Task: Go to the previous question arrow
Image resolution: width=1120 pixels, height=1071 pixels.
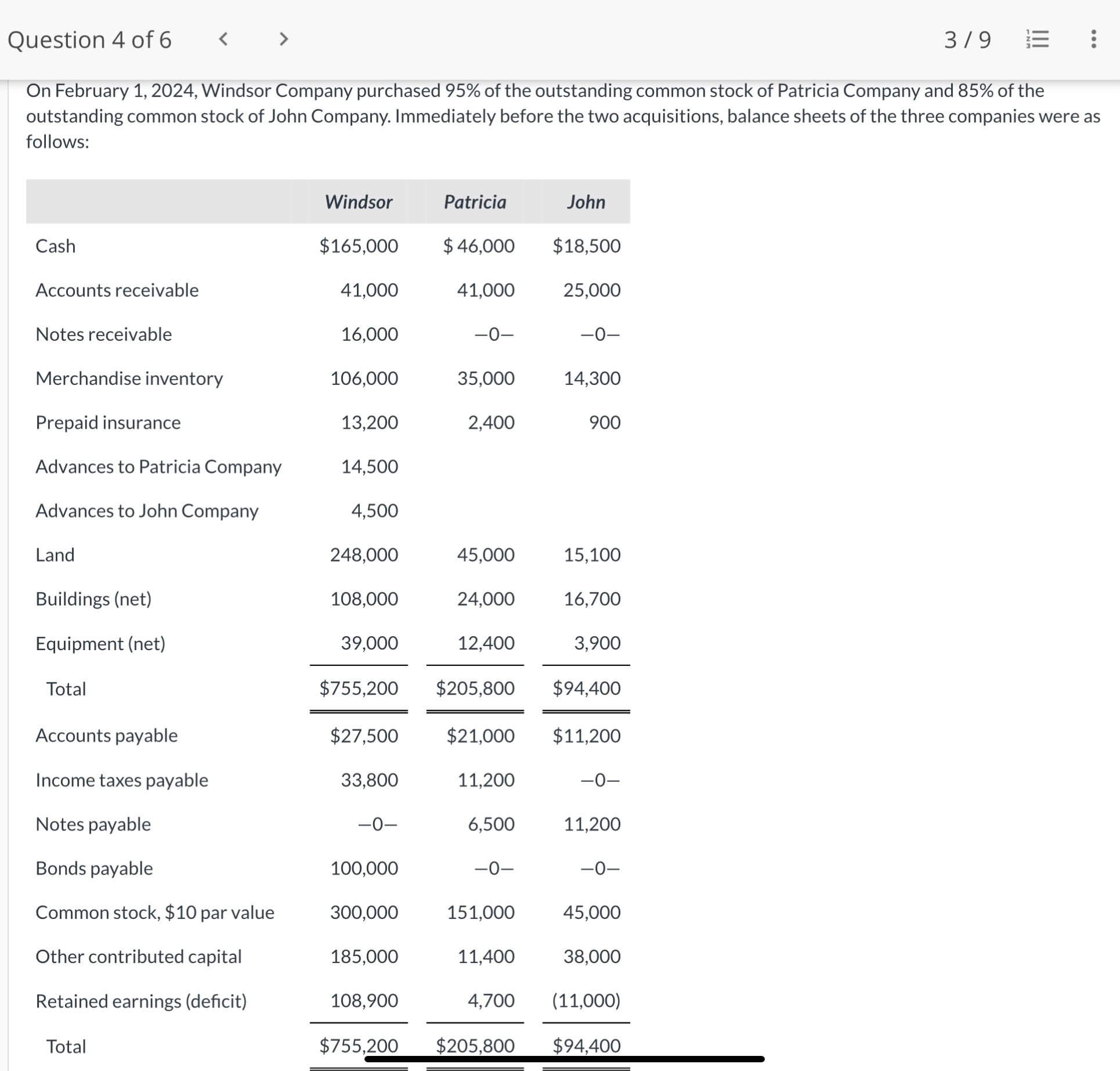Action: click(x=223, y=39)
